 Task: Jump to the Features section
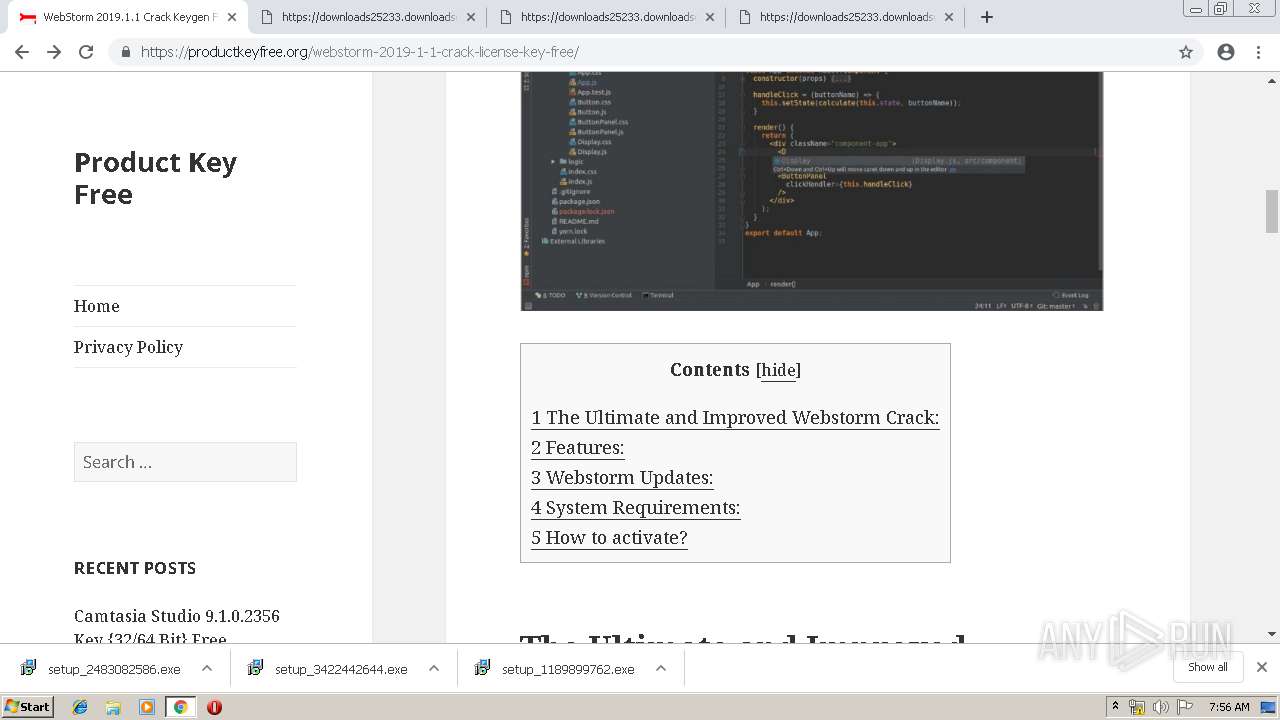pos(577,448)
